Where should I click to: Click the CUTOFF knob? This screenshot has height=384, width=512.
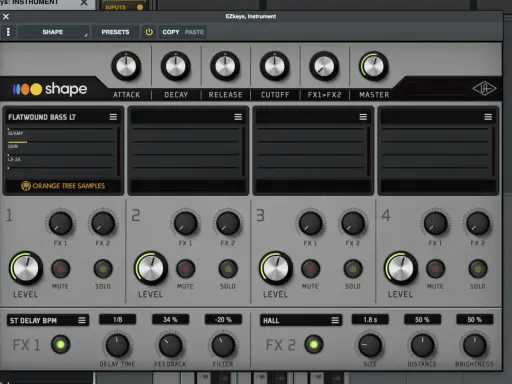coord(275,66)
